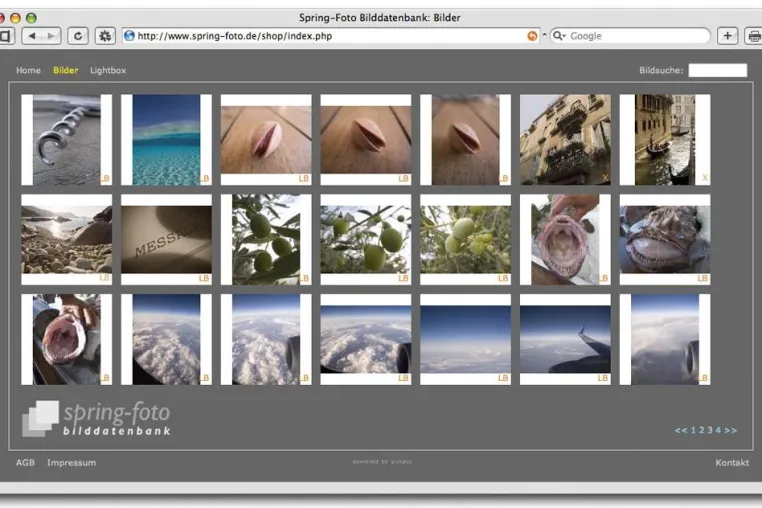Viewport: 762px width, 508px height.
Task: Select the Bilder menu item
Action: pyautogui.click(x=66, y=70)
